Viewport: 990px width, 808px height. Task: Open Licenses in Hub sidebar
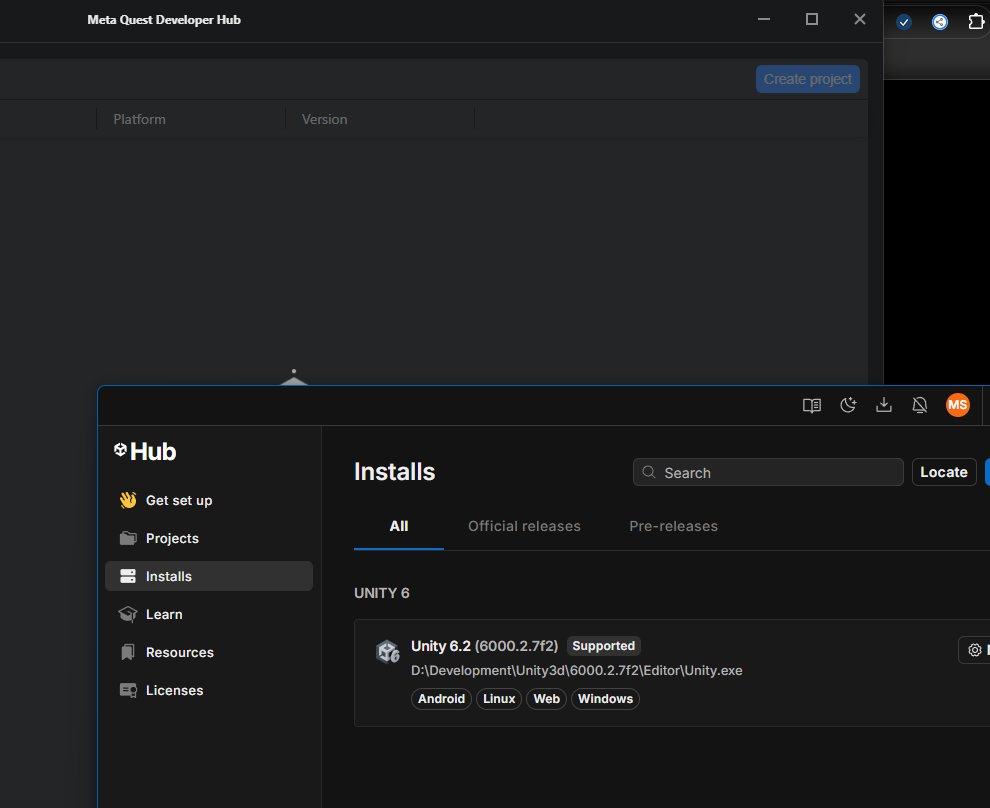point(209,690)
